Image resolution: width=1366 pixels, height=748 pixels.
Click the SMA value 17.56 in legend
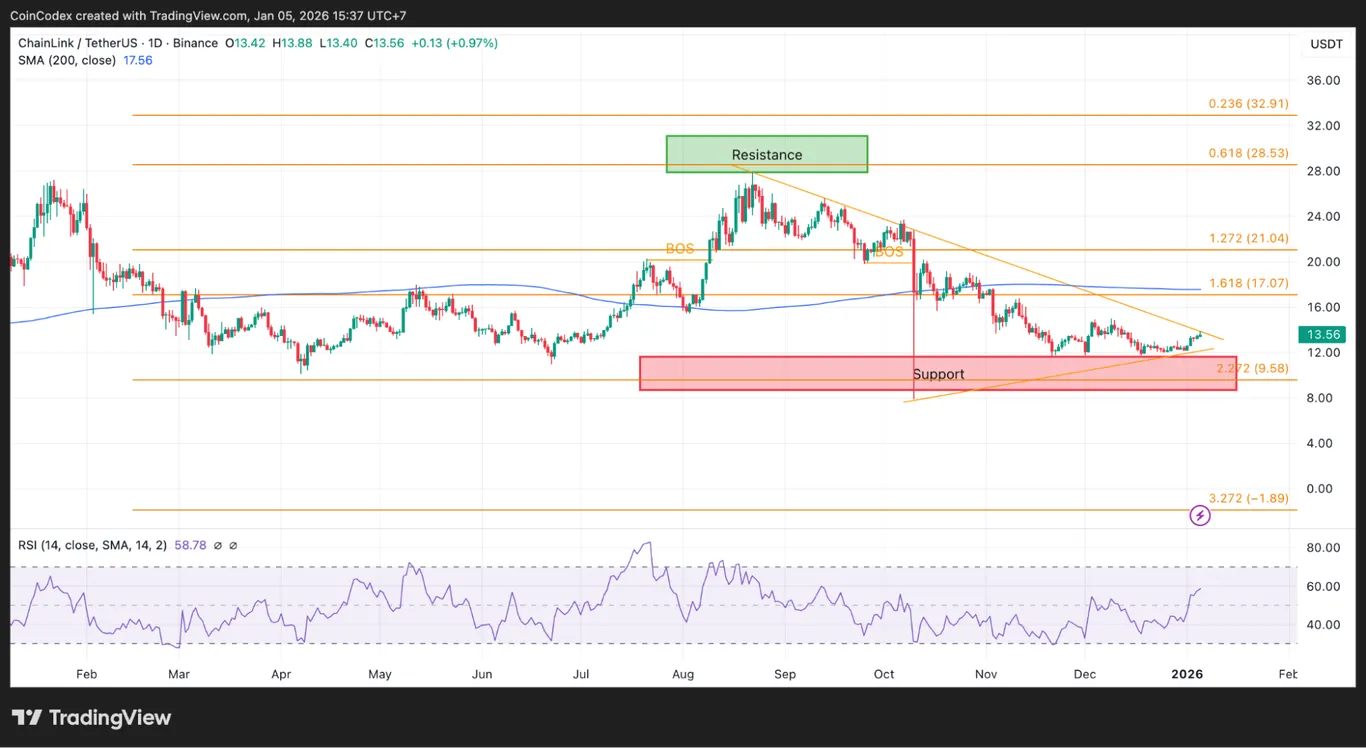pyautogui.click(x=136, y=60)
